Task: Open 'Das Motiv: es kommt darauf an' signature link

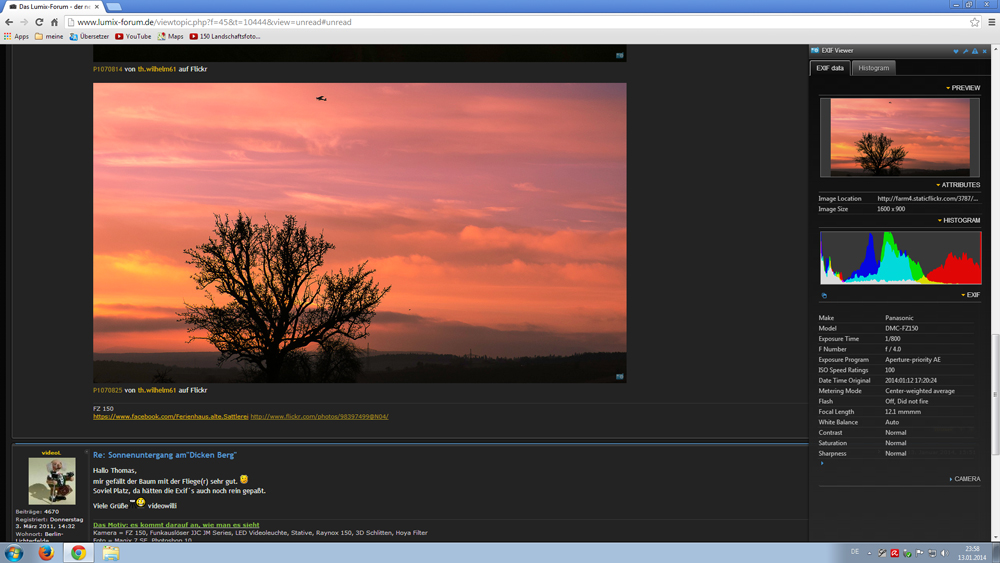Action: click(x=176, y=525)
